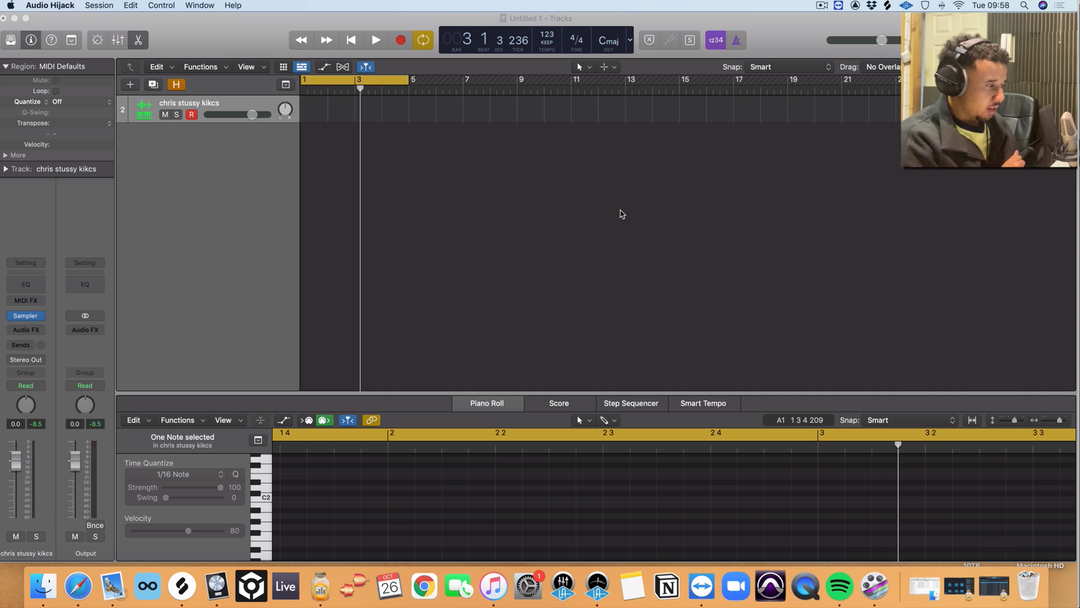Collapse the Region MIDI Defaults disclosure triangle
Viewport: 1080px width, 608px height.
[x=6, y=67]
